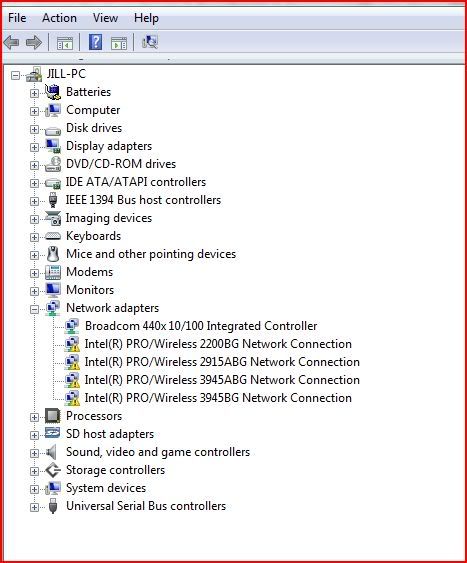Select the JILL-PC label

[66, 74]
